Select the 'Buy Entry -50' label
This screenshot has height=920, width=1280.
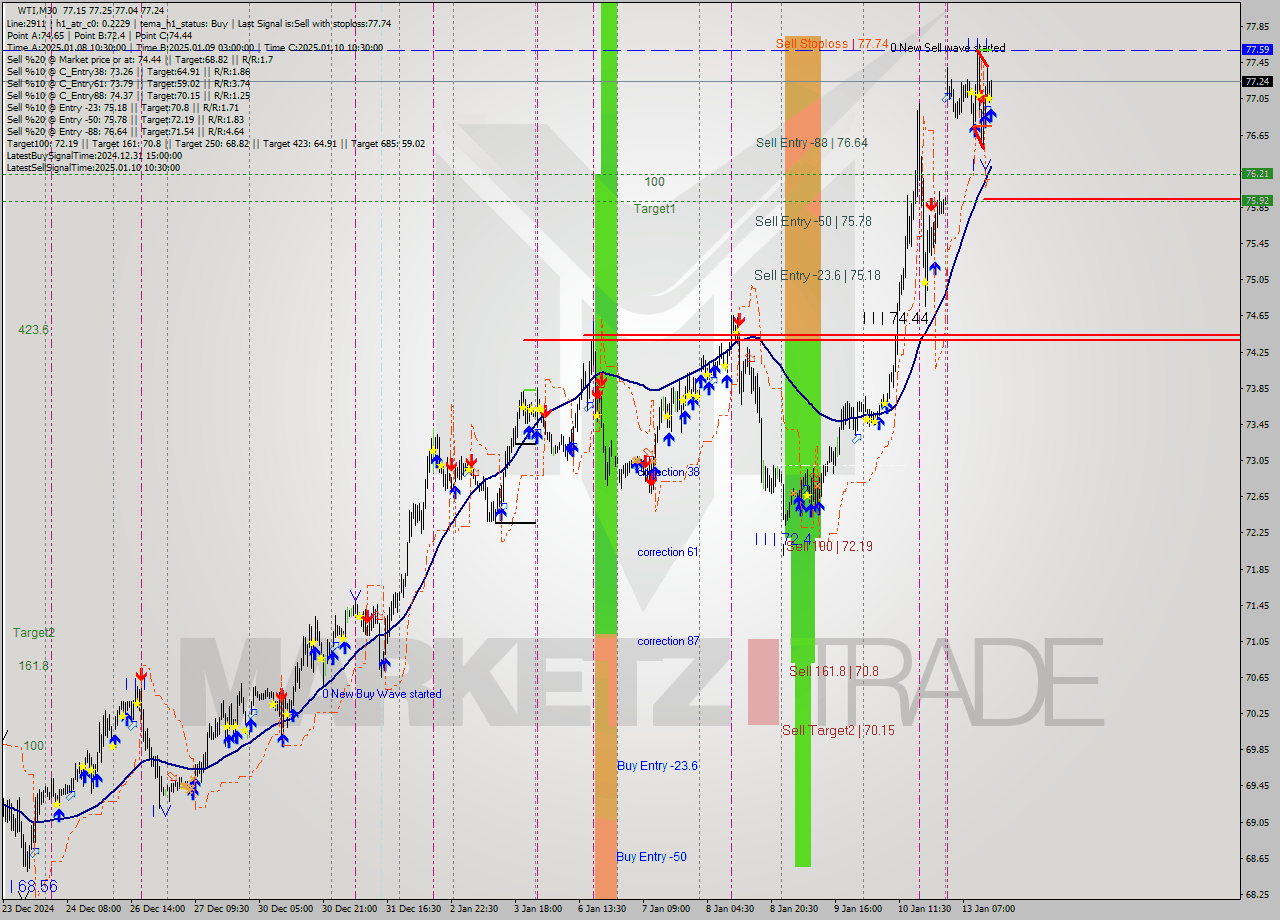[651, 857]
